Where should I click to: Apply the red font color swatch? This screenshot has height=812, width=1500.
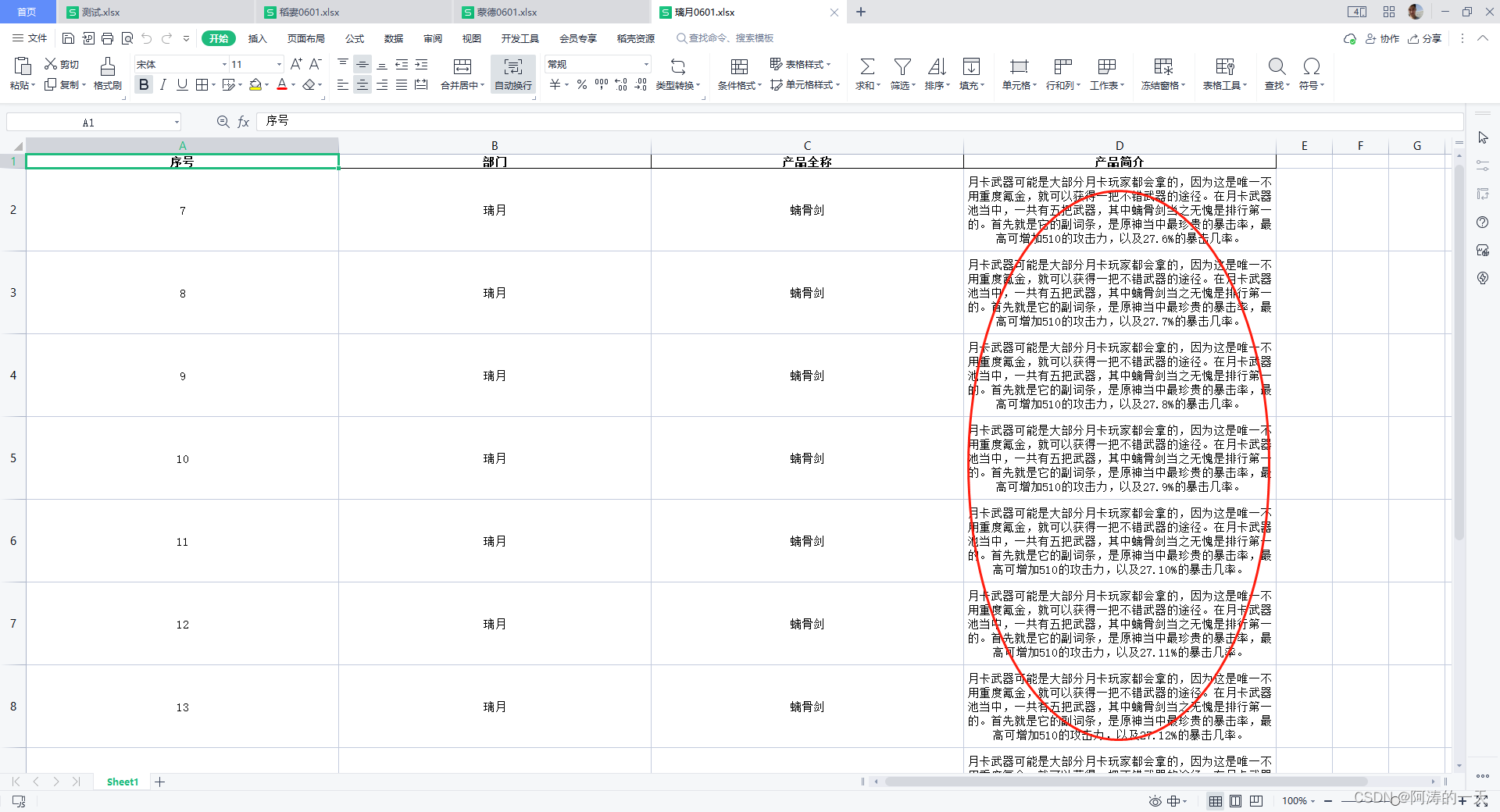[x=282, y=84]
